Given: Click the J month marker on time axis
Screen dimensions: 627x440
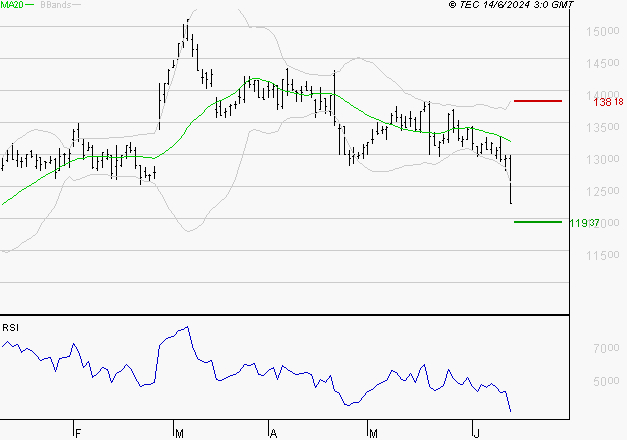Looking at the screenshot, I should [477, 434].
